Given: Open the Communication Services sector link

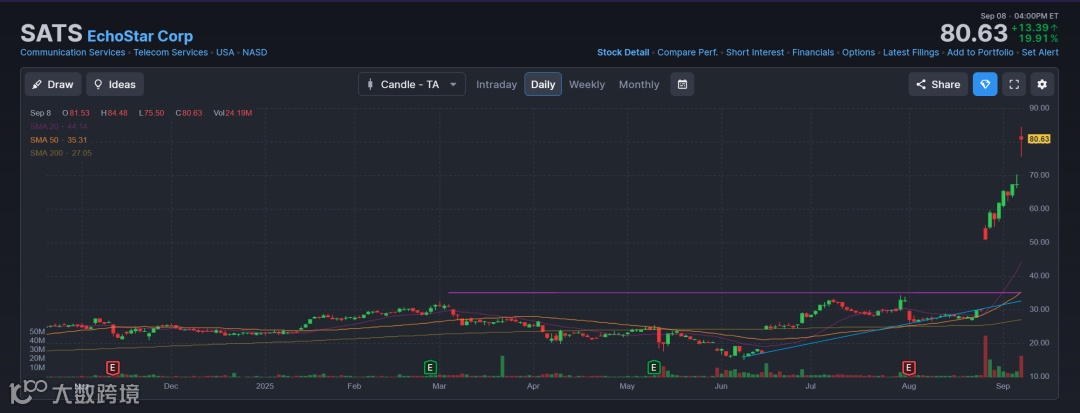Looking at the screenshot, I should [x=72, y=52].
